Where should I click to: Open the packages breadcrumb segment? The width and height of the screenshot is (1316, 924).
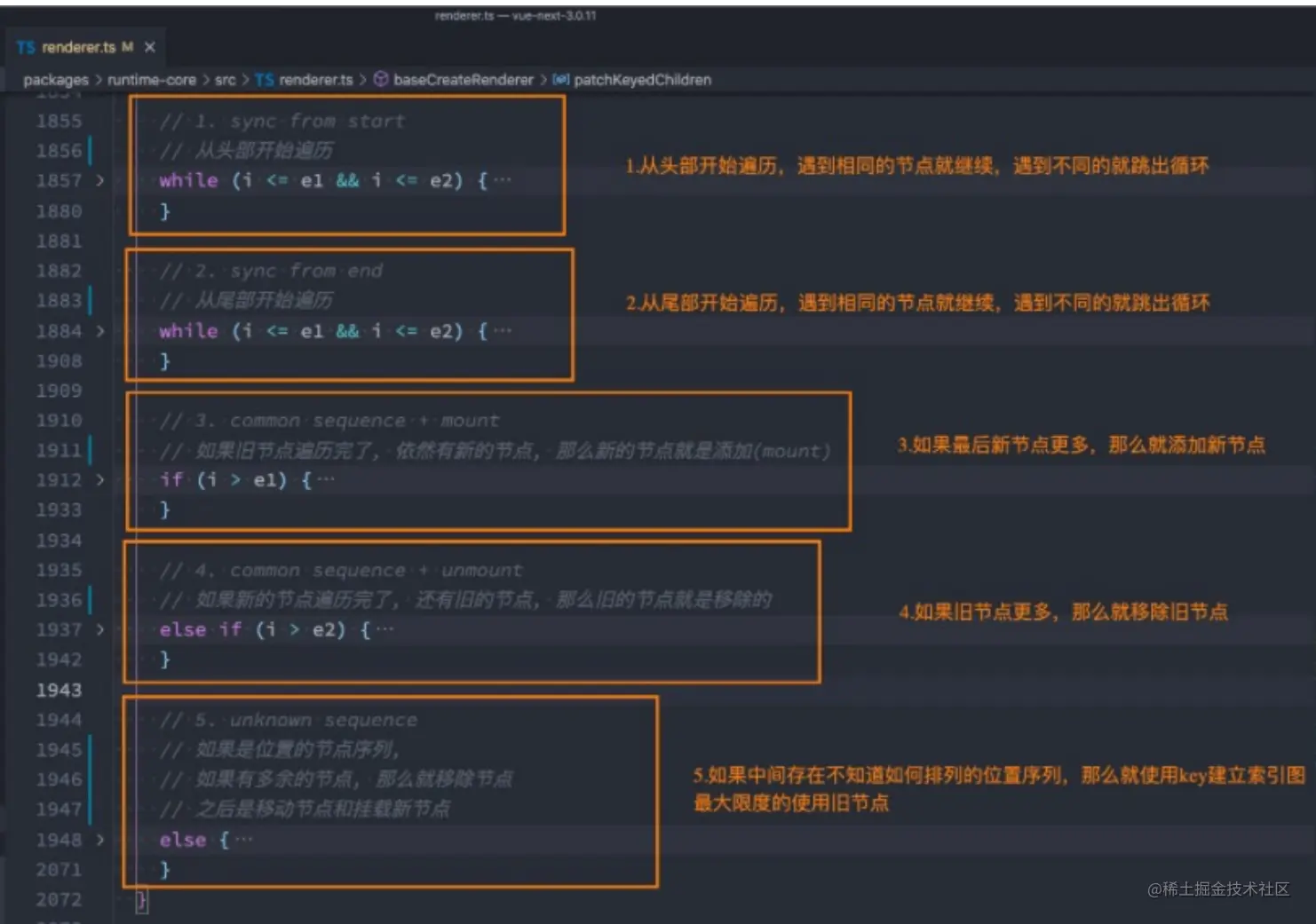point(56,80)
